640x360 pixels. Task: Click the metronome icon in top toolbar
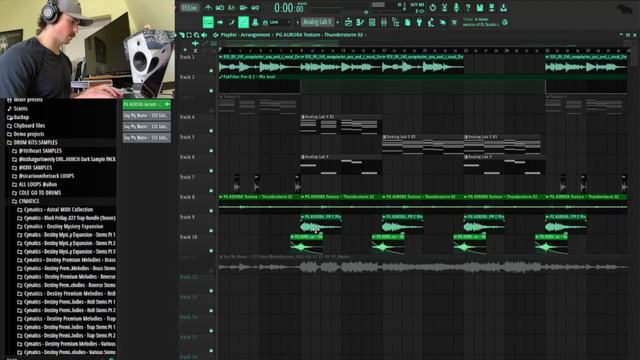coord(208,8)
